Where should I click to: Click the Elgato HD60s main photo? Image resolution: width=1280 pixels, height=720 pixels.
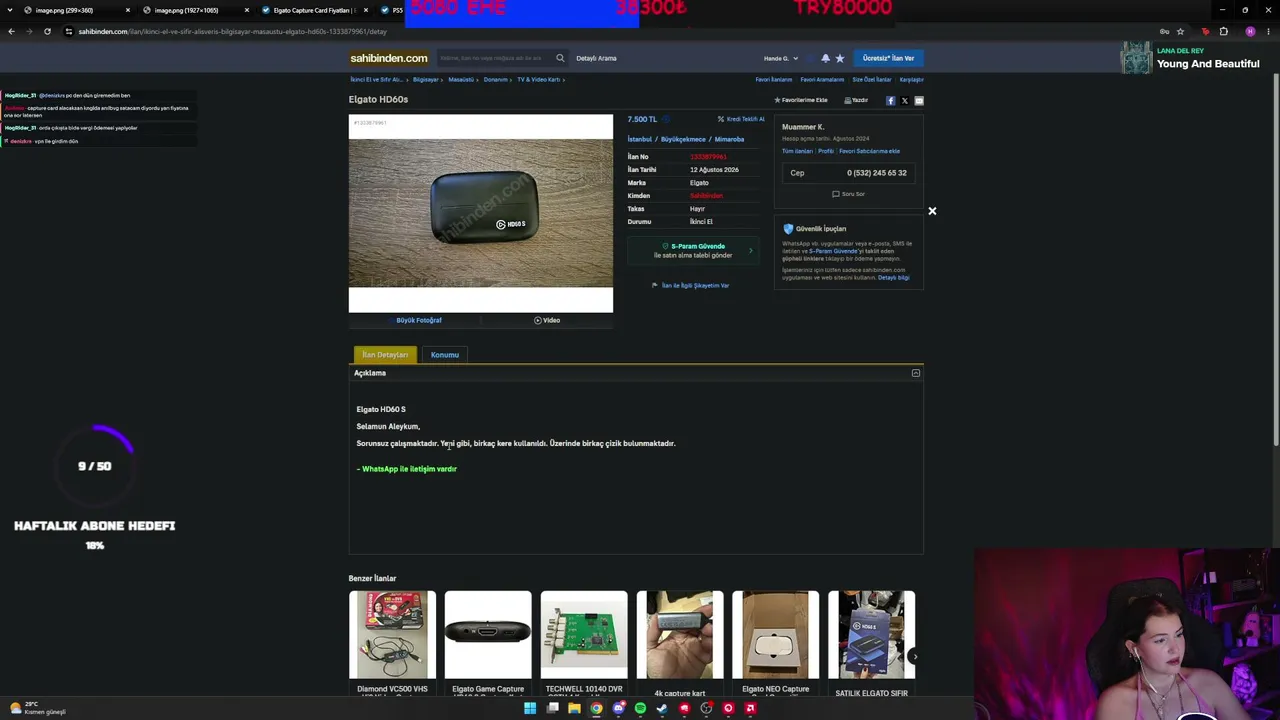[481, 213]
